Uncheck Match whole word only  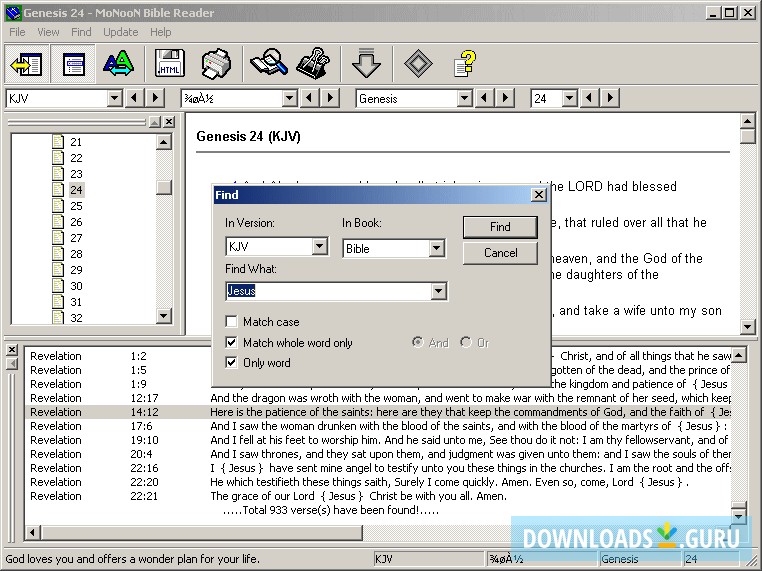tap(231, 343)
